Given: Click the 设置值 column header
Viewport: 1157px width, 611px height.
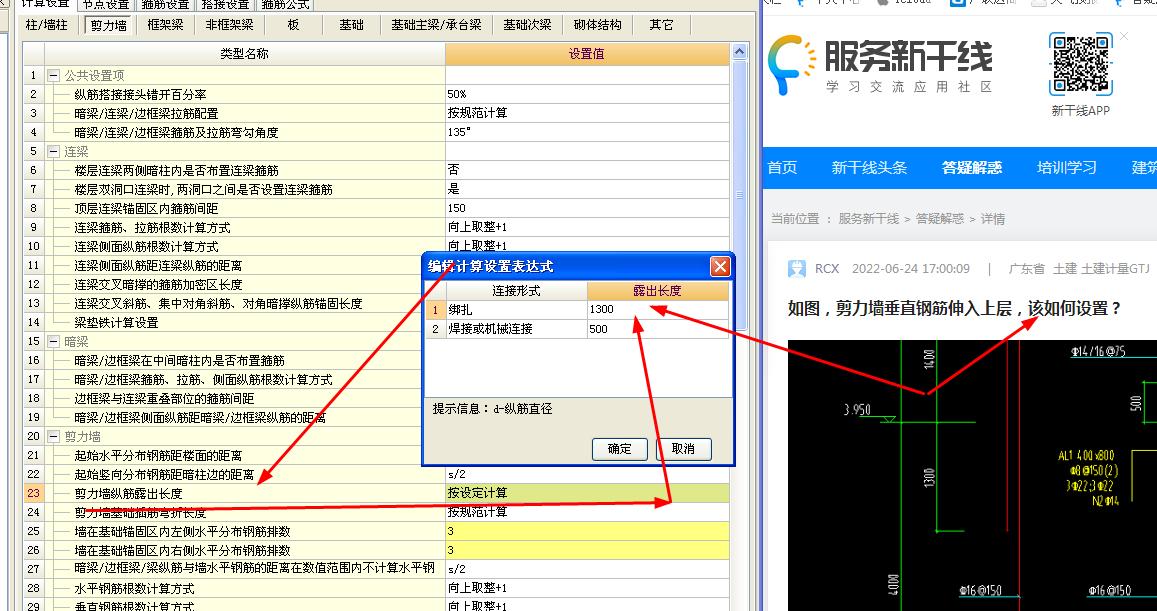Looking at the screenshot, I should 587,54.
